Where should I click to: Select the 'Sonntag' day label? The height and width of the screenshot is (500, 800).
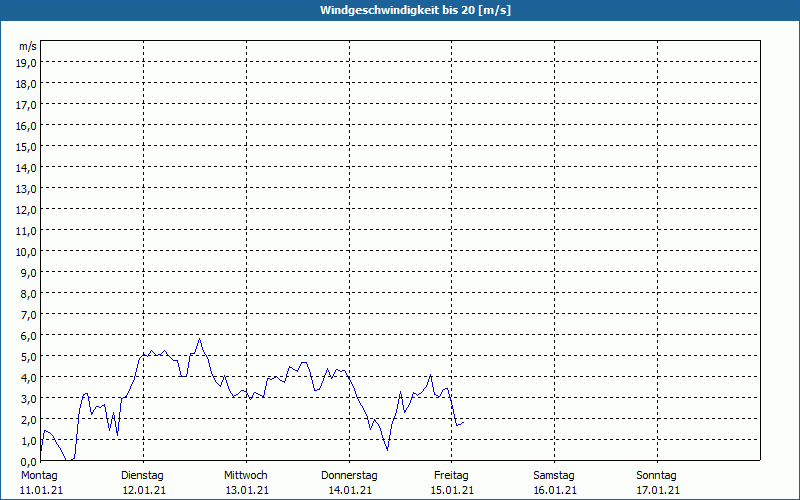tap(656, 476)
